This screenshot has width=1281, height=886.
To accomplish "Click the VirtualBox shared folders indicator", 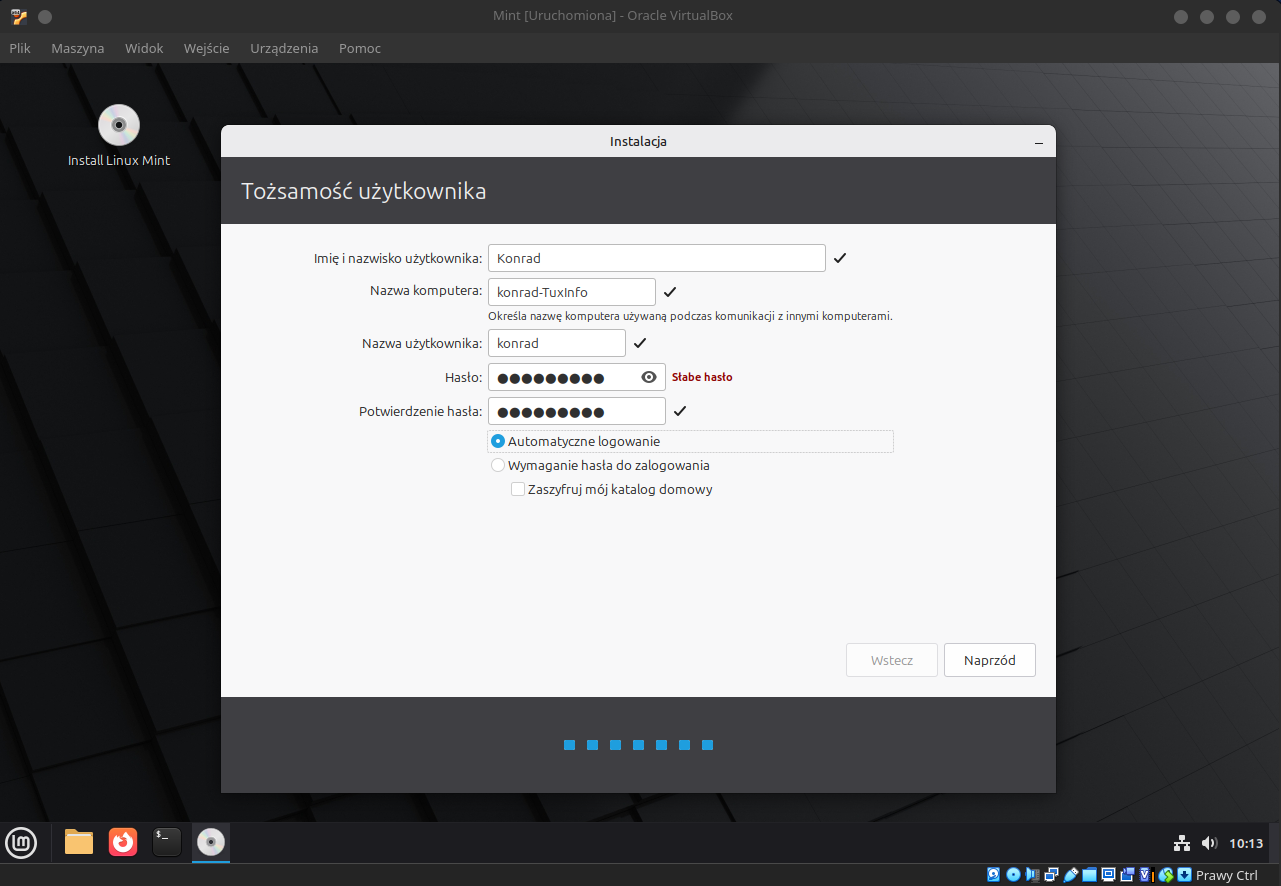I will pyautogui.click(x=1089, y=875).
